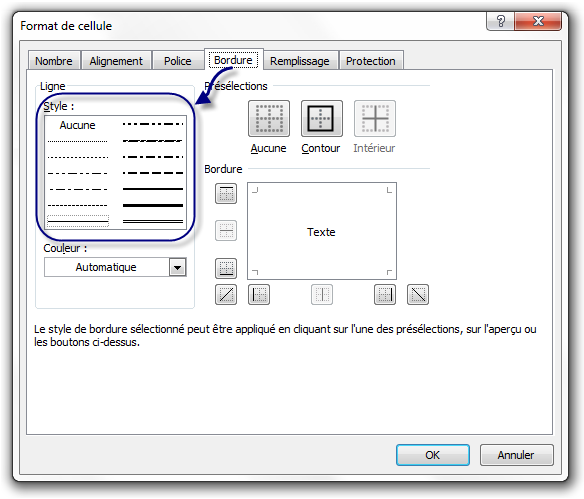584x499 pixels.
Task: Apply the Contour outline preset
Action: tap(321, 118)
